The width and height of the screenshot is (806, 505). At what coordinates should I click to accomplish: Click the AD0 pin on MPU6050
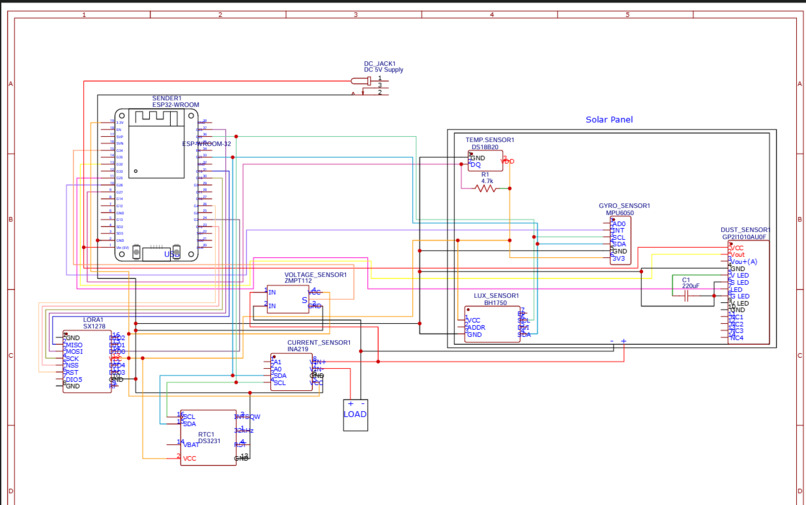tap(619, 224)
